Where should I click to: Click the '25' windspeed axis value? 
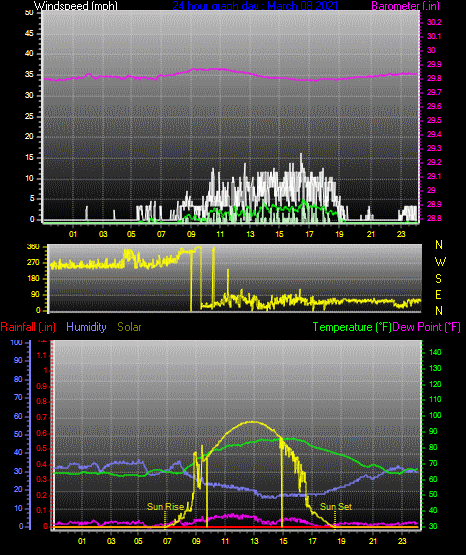(x=29, y=116)
